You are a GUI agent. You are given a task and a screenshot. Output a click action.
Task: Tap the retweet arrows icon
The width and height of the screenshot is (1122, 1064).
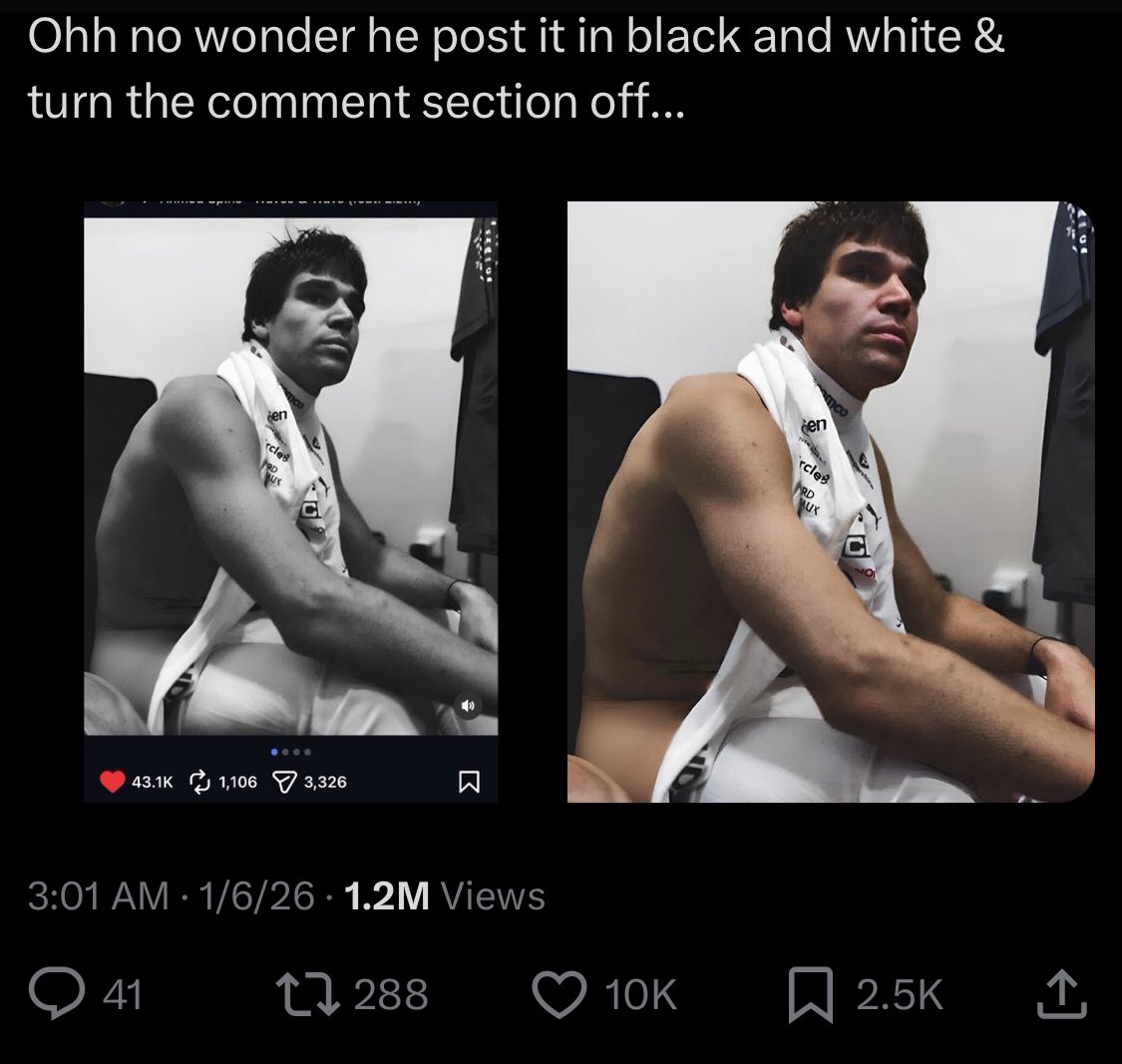click(x=310, y=994)
